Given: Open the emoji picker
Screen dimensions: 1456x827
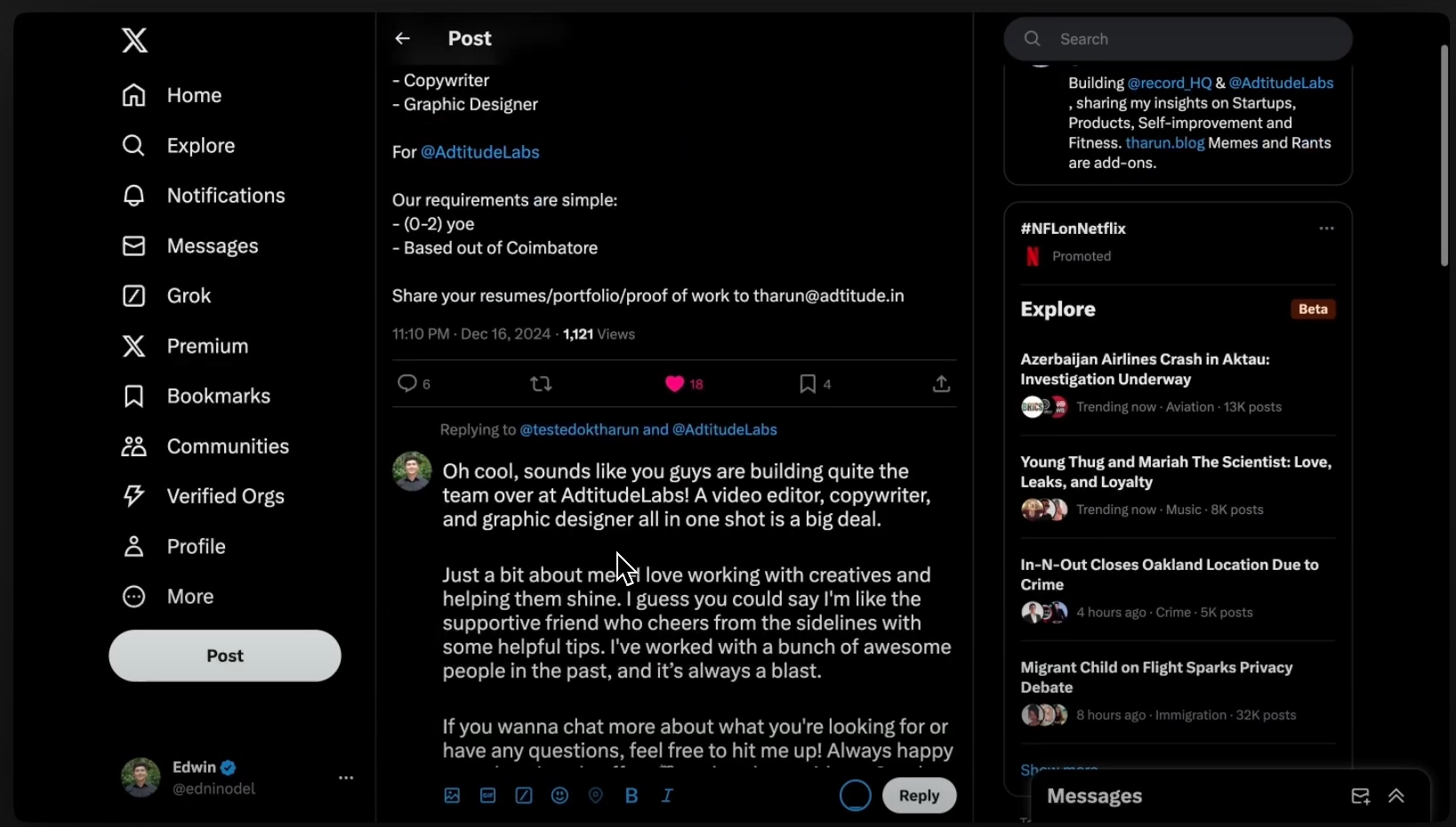Looking at the screenshot, I should 559,796.
